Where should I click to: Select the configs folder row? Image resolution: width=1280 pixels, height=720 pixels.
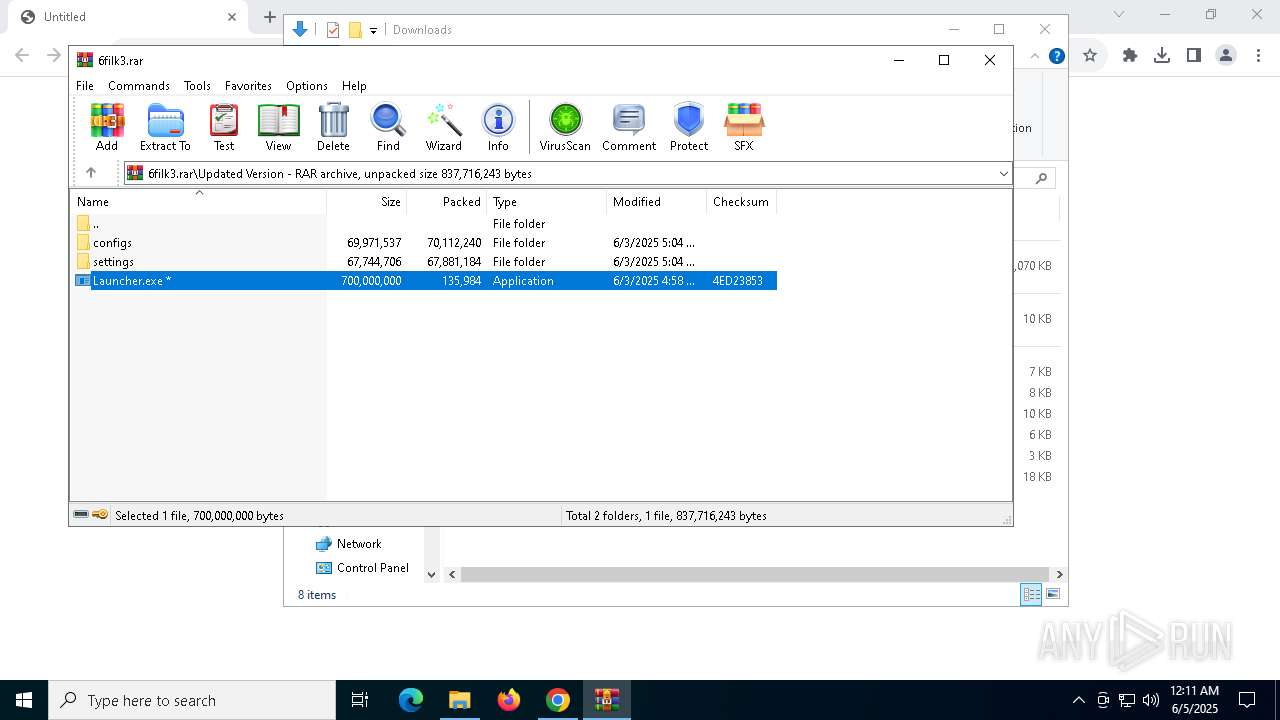tap(424, 243)
